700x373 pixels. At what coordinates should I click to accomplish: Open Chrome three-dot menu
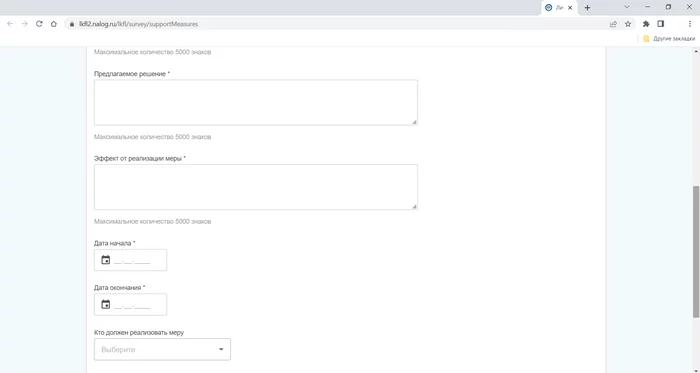(x=690, y=24)
